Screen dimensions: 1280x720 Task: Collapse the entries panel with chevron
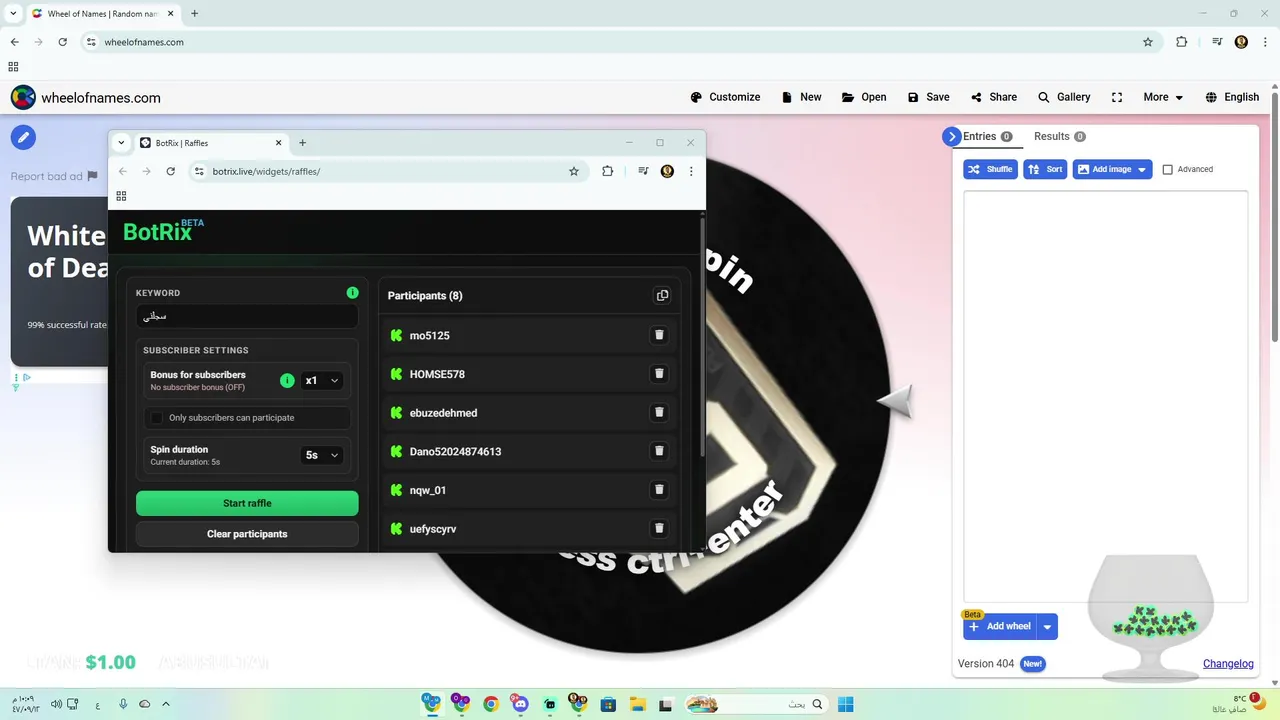coord(951,137)
